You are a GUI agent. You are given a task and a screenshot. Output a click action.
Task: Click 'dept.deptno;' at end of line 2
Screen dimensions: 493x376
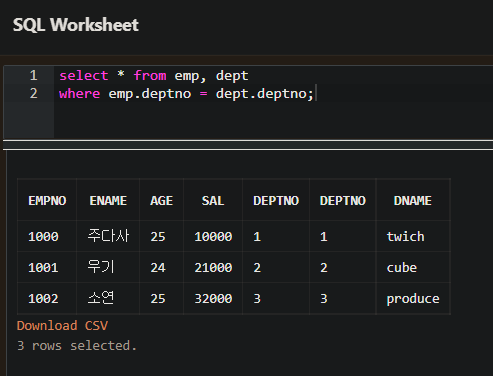(265, 94)
